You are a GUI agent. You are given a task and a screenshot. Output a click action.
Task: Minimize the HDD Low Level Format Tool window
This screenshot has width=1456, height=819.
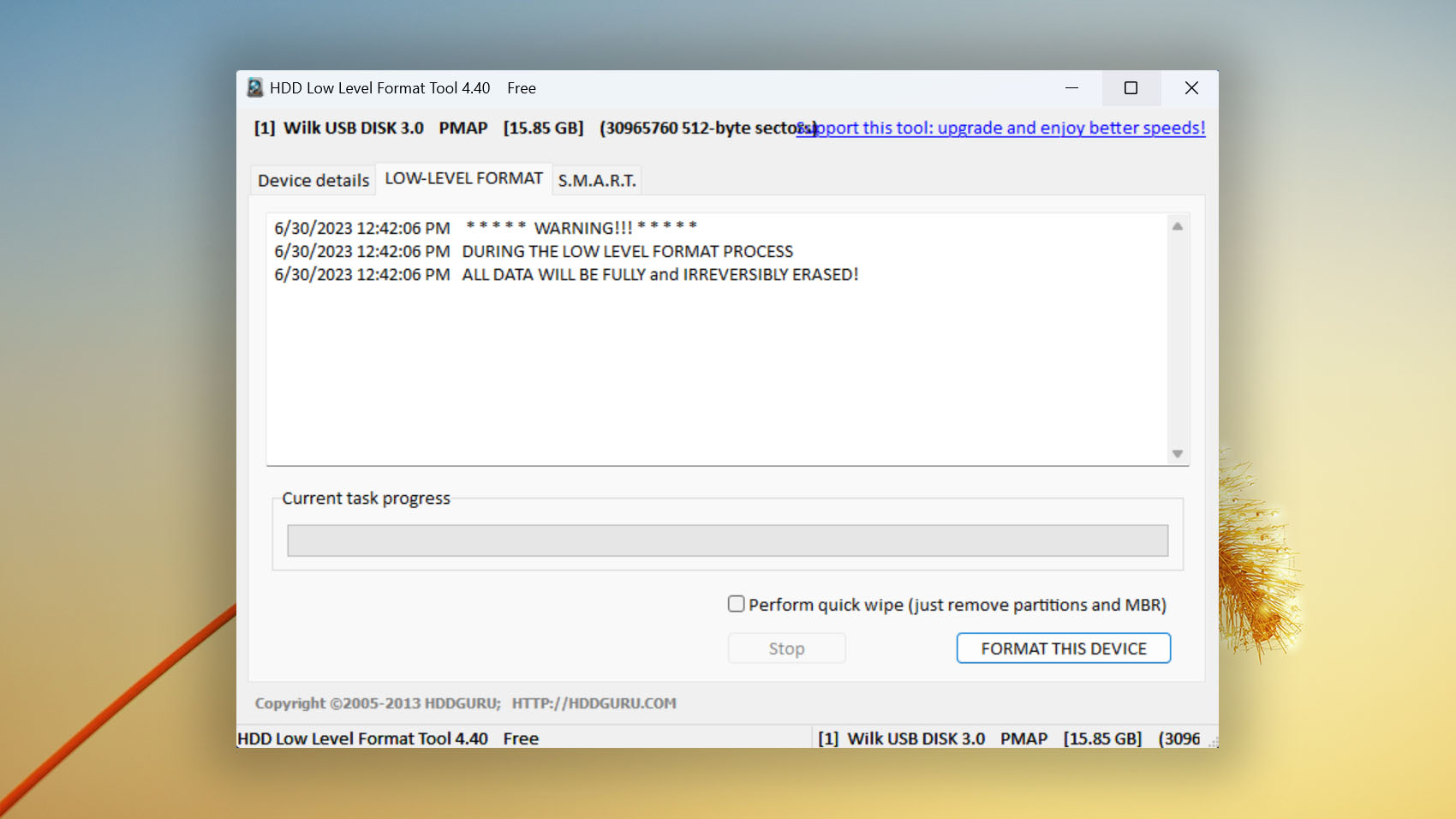(x=1071, y=88)
